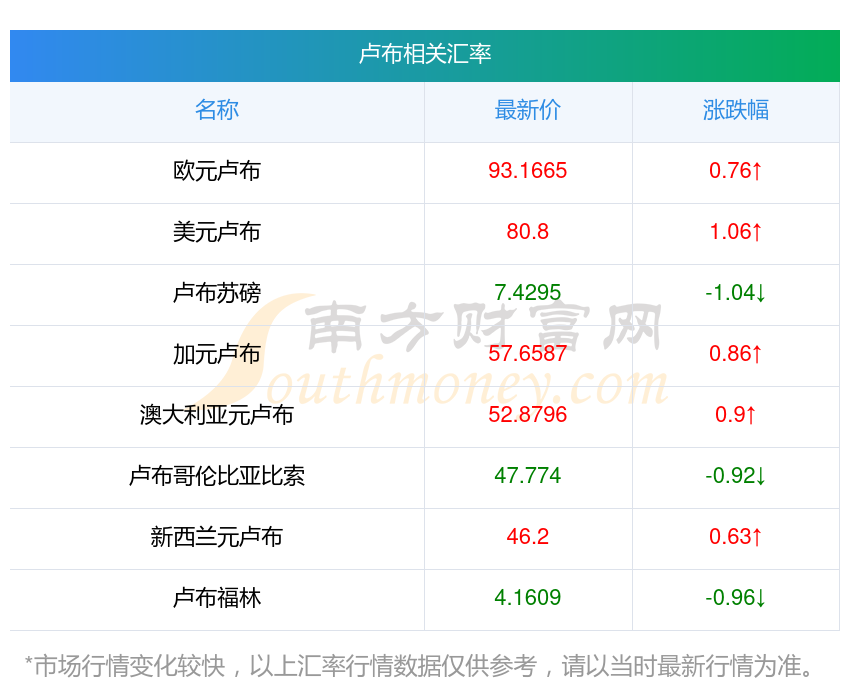
Task: Click the change value 0.86↑
Action: click(x=736, y=354)
